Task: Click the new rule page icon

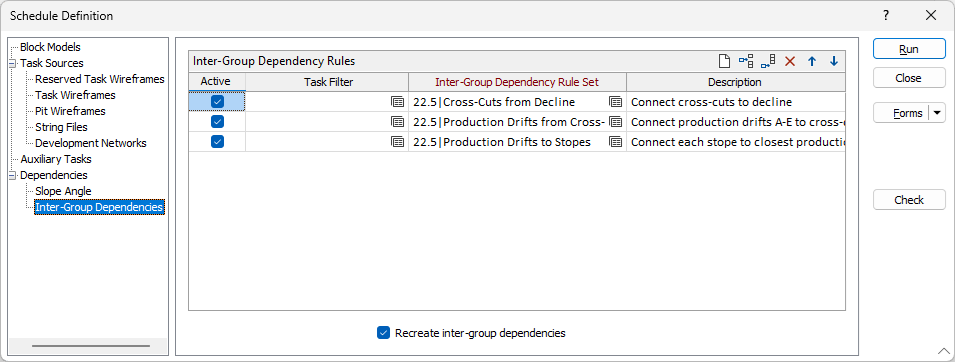Action: coord(724,61)
